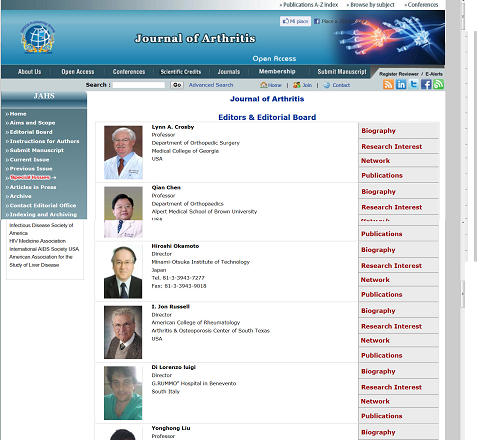The image size is (477, 440).
Task: Click the Facebook like thumbs-up button
Action: (x=295, y=21)
